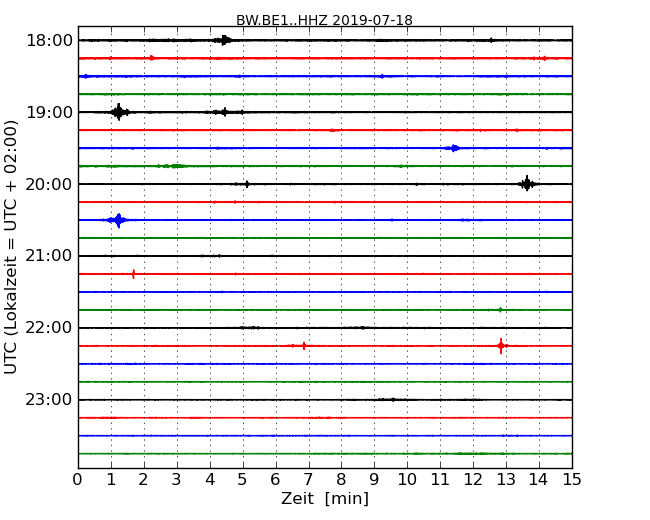Click the 19:00 time axis label
650x520 pixels.
pyautogui.click(x=49, y=112)
